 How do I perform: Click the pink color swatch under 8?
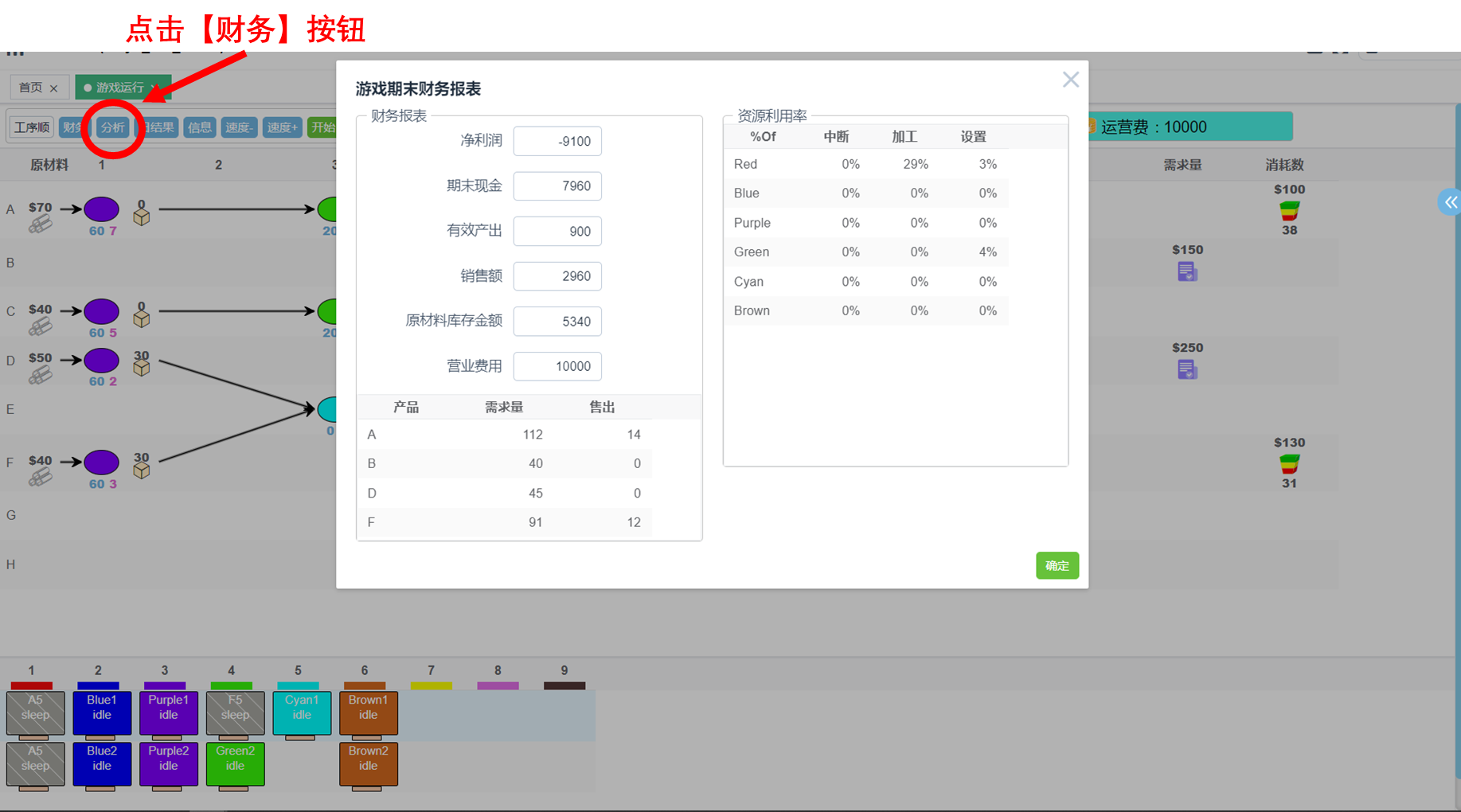click(x=498, y=685)
